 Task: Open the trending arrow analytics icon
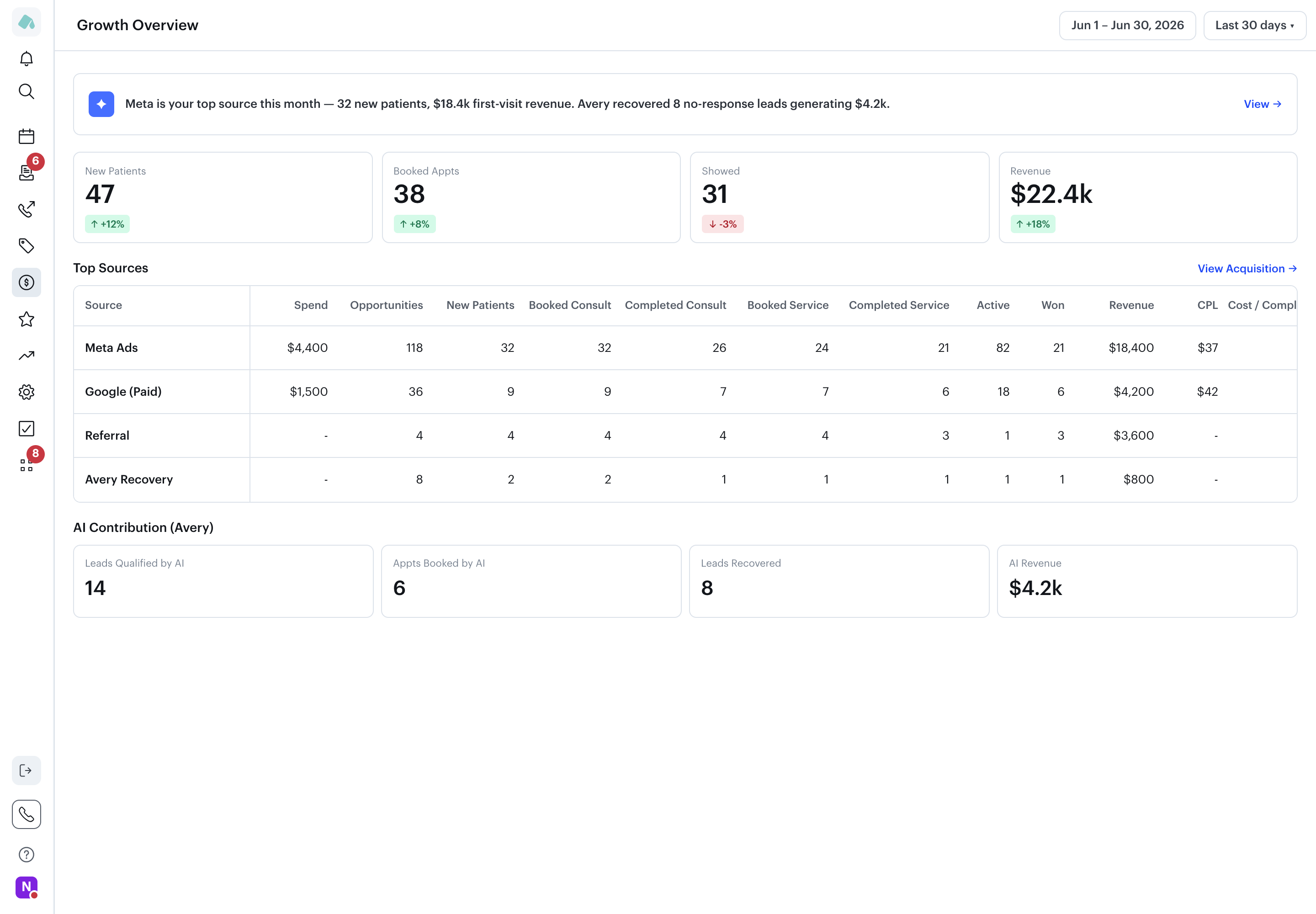coord(27,356)
